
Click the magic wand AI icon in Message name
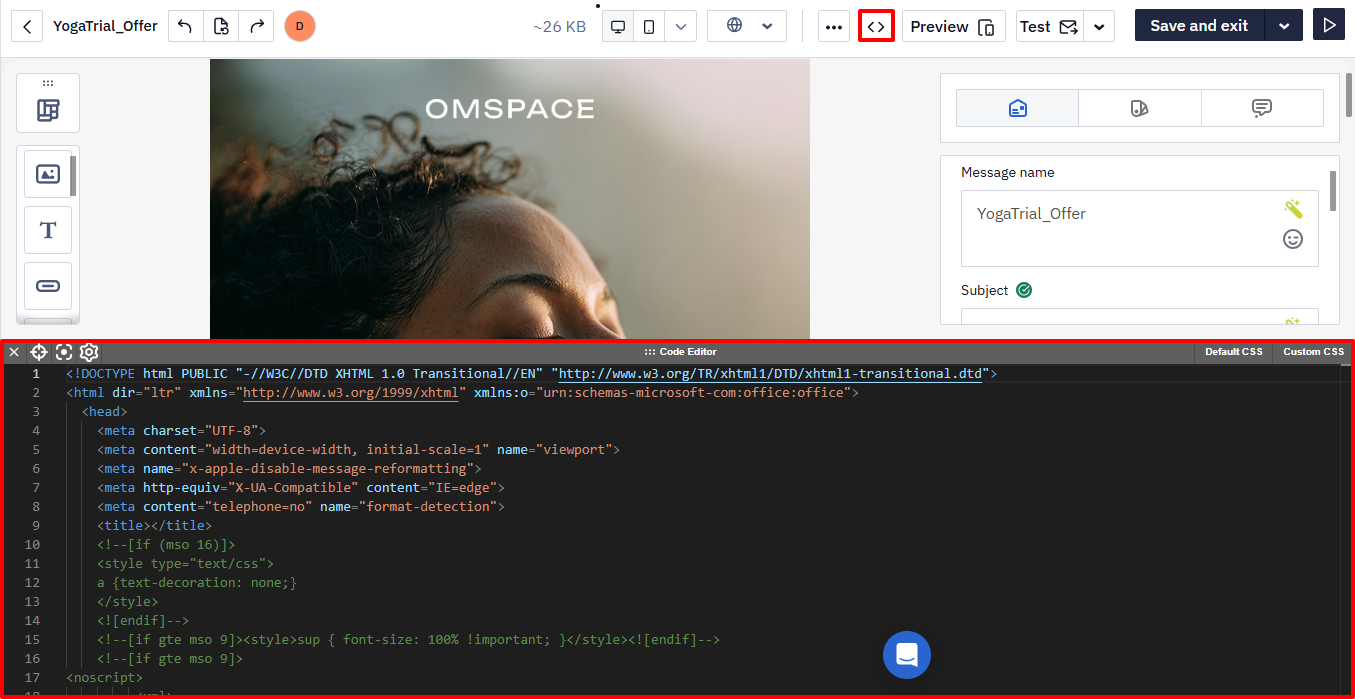1293,209
